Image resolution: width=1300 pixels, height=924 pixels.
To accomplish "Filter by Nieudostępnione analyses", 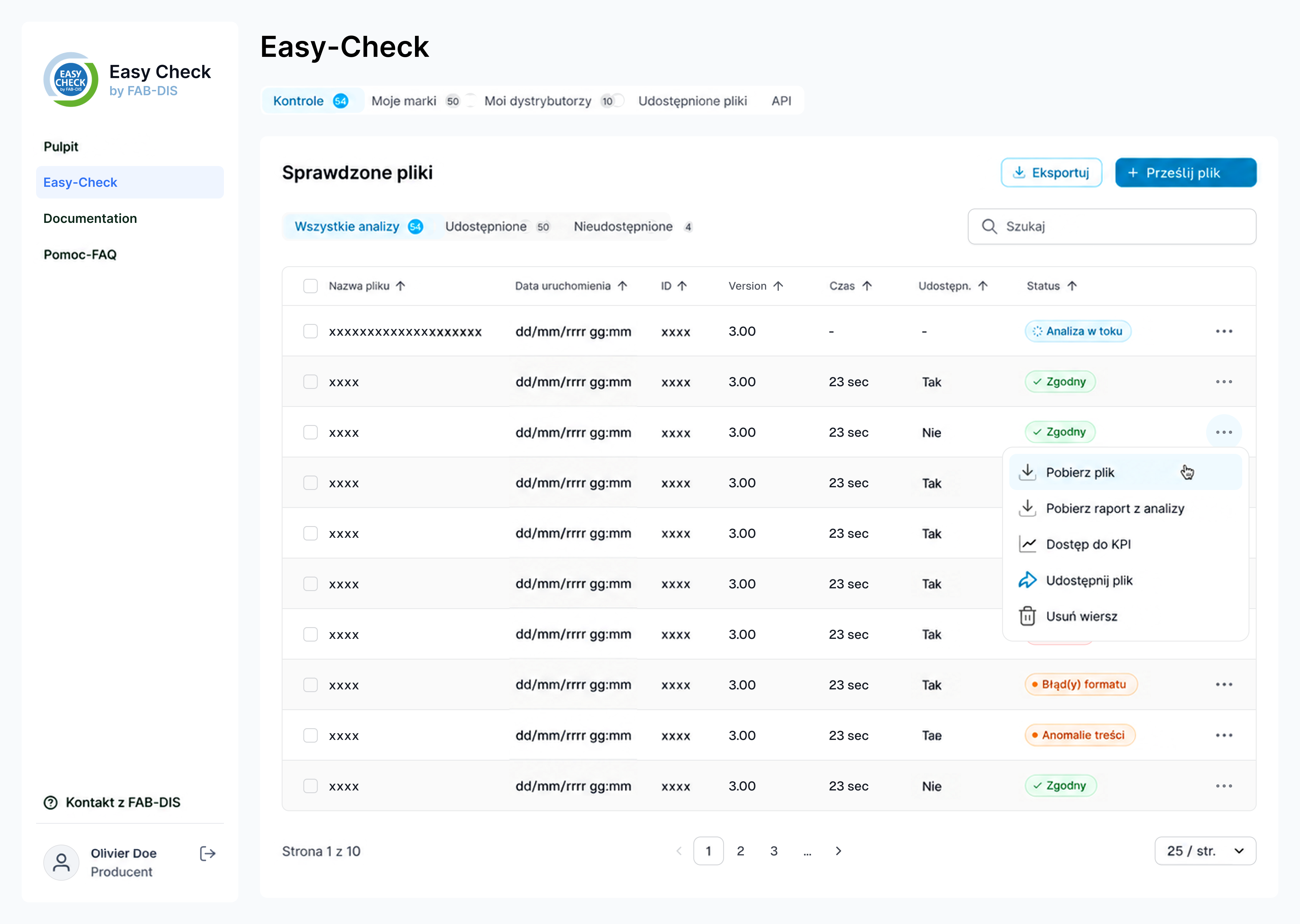I will coord(633,226).
